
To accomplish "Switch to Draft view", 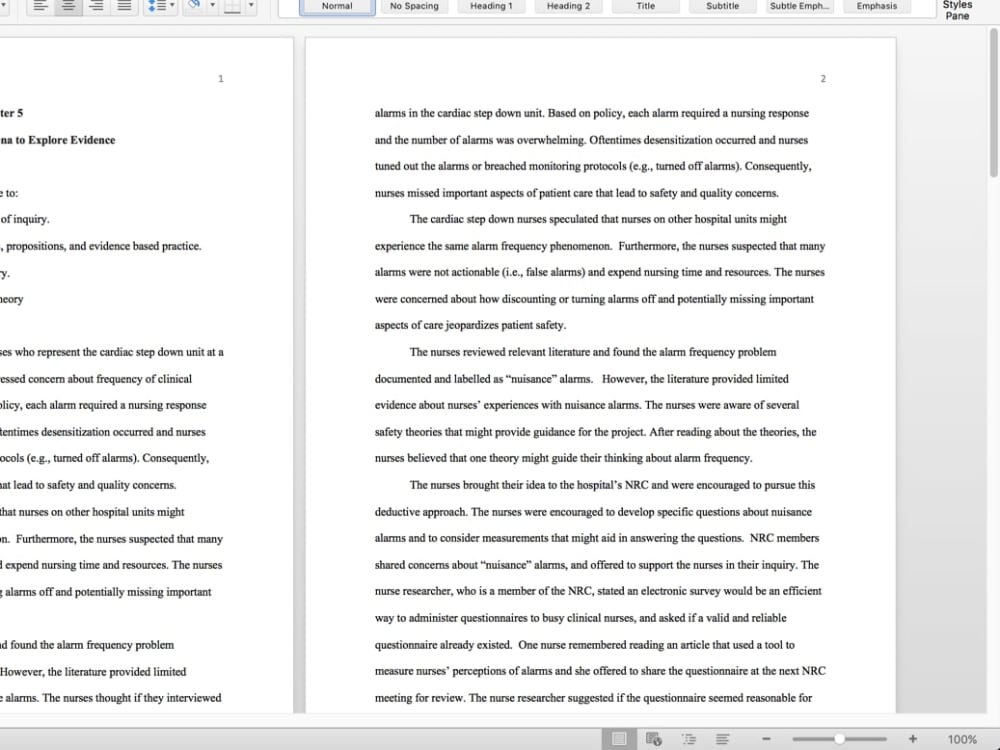I will (x=722, y=738).
